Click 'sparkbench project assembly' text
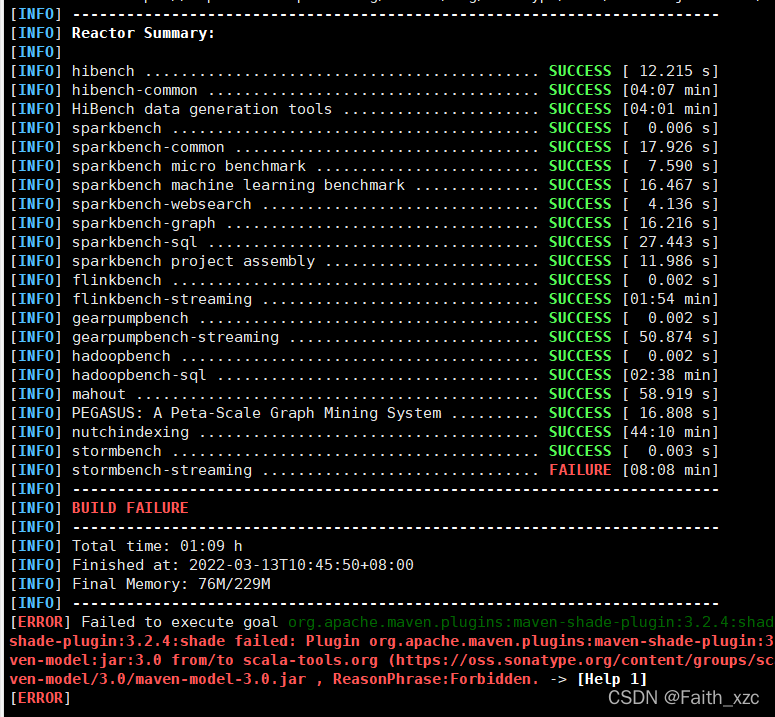The image size is (775, 717). (193, 261)
